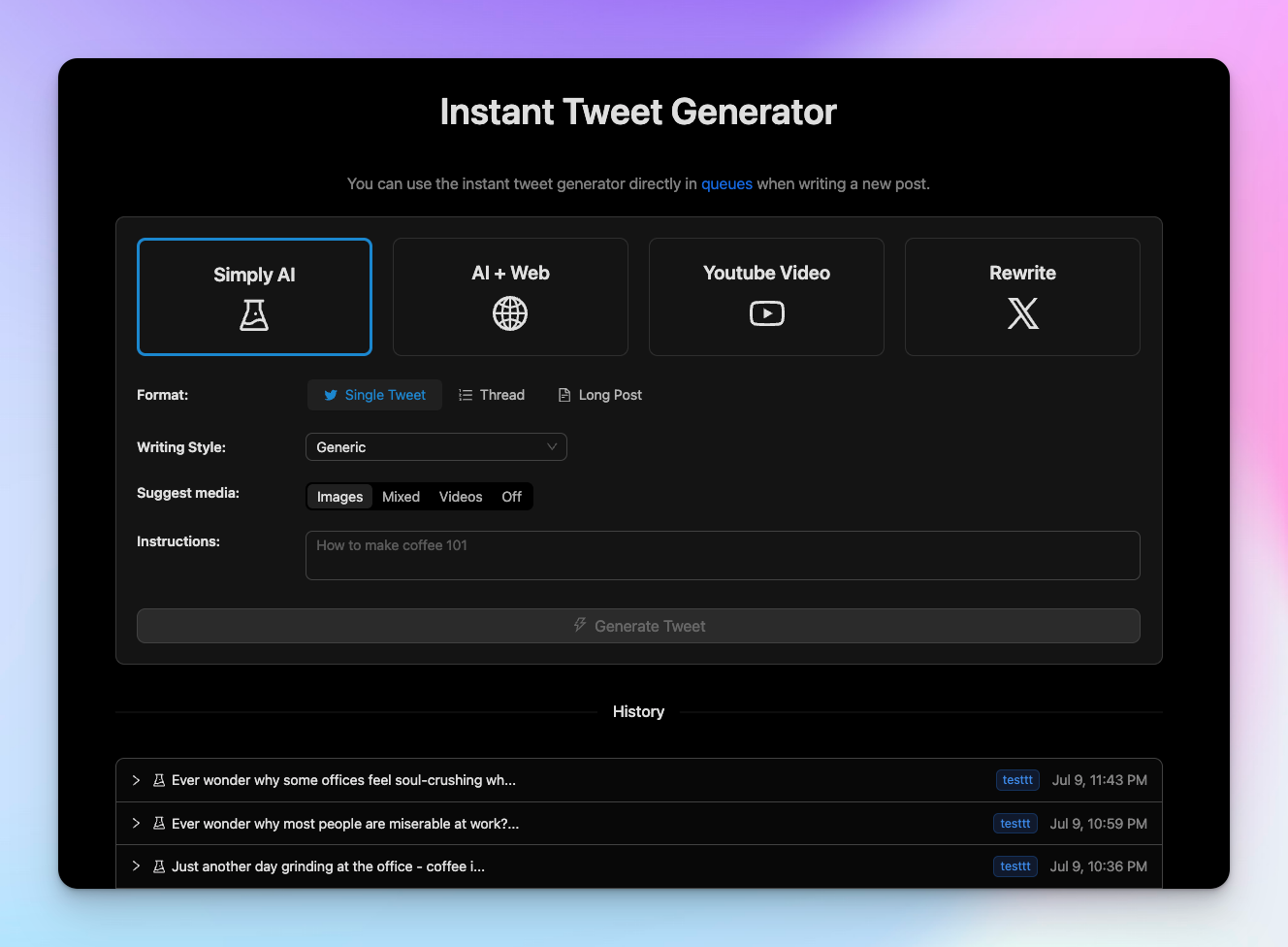Viewport: 1288px width, 947px height.
Task: Click the lightning bolt icon on Generate Tweet
Action: [580, 625]
